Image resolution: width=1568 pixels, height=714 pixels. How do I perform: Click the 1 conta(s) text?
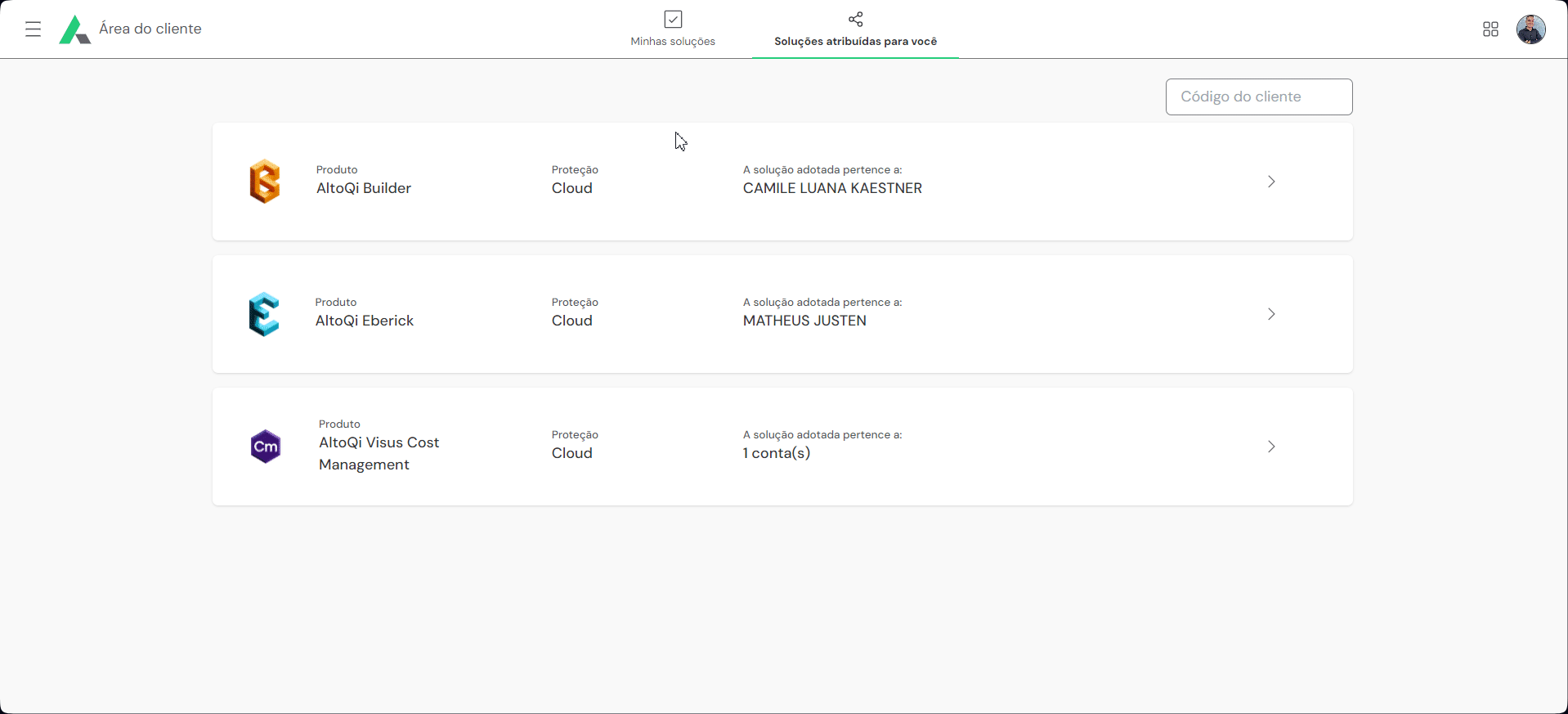(777, 453)
